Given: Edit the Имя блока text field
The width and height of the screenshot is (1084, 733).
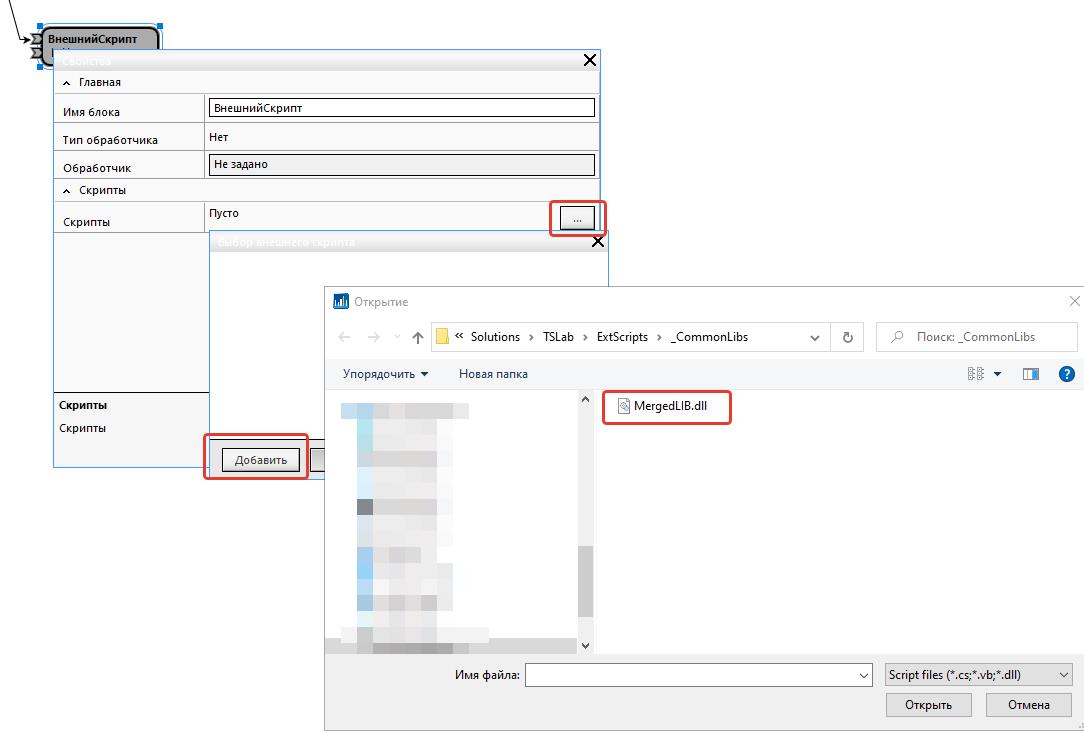Looking at the screenshot, I should click(x=401, y=108).
